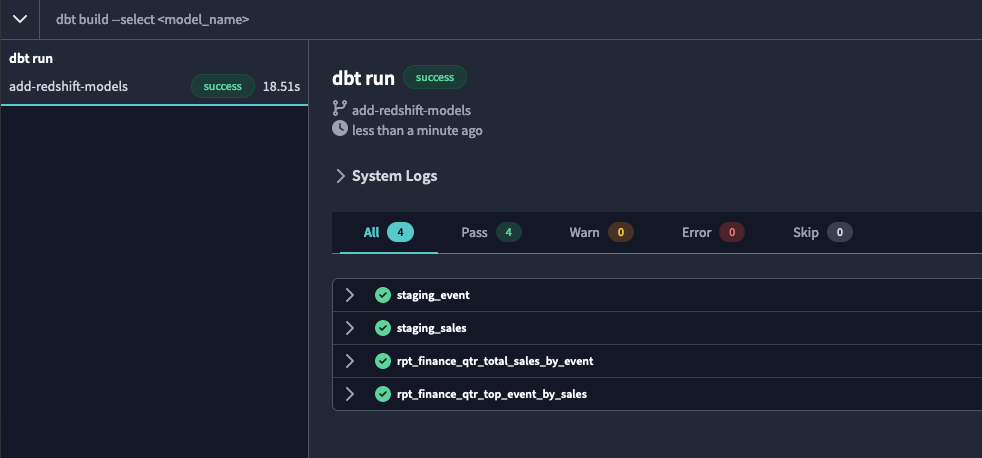Screen dimensions: 982x458
Task: Click the rpt_finance_qtr_total_sales_by_event model name
Action: (x=495, y=362)
